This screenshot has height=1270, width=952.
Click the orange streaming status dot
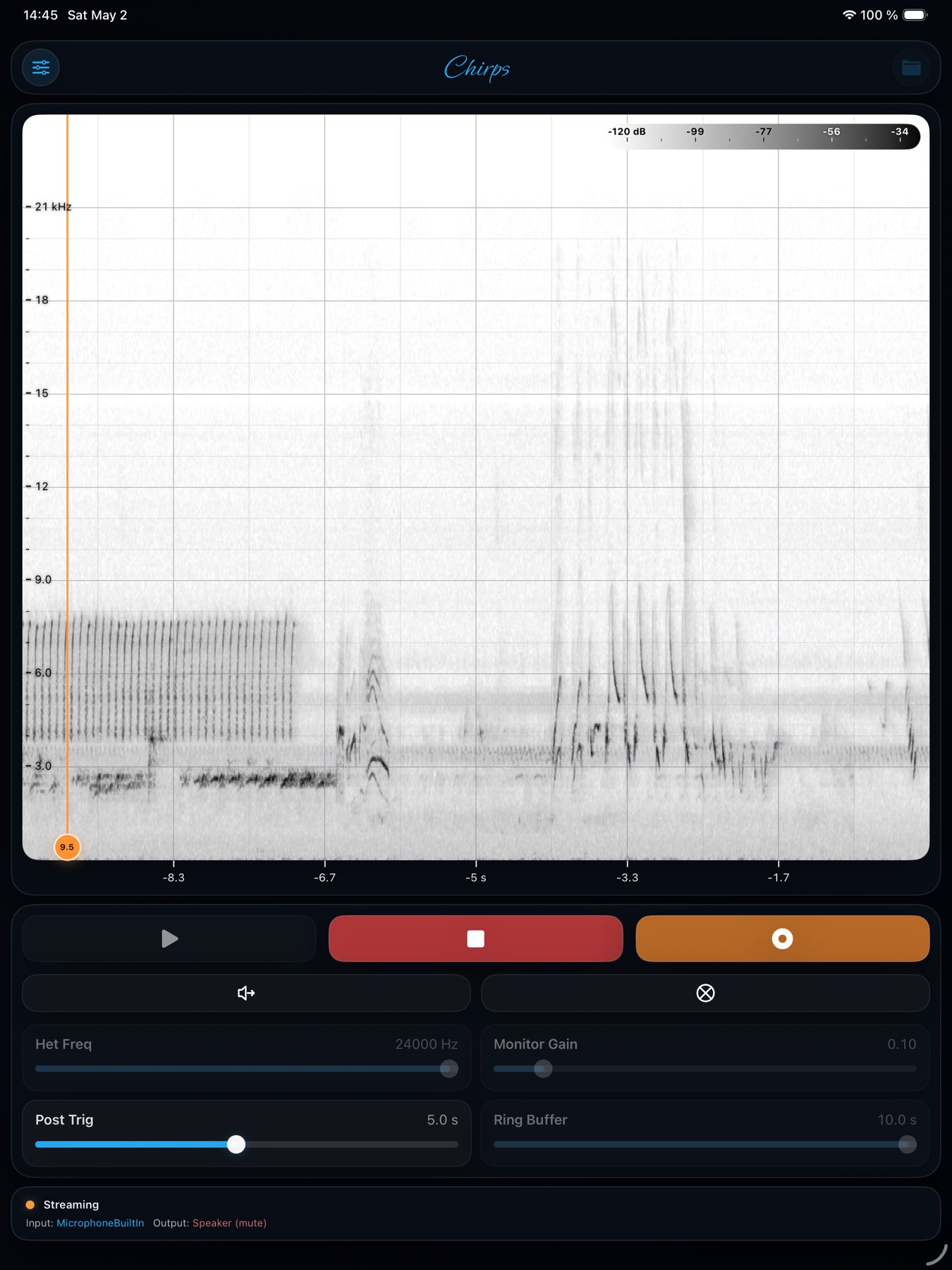pyautogui.click(x=30, y=1204)
